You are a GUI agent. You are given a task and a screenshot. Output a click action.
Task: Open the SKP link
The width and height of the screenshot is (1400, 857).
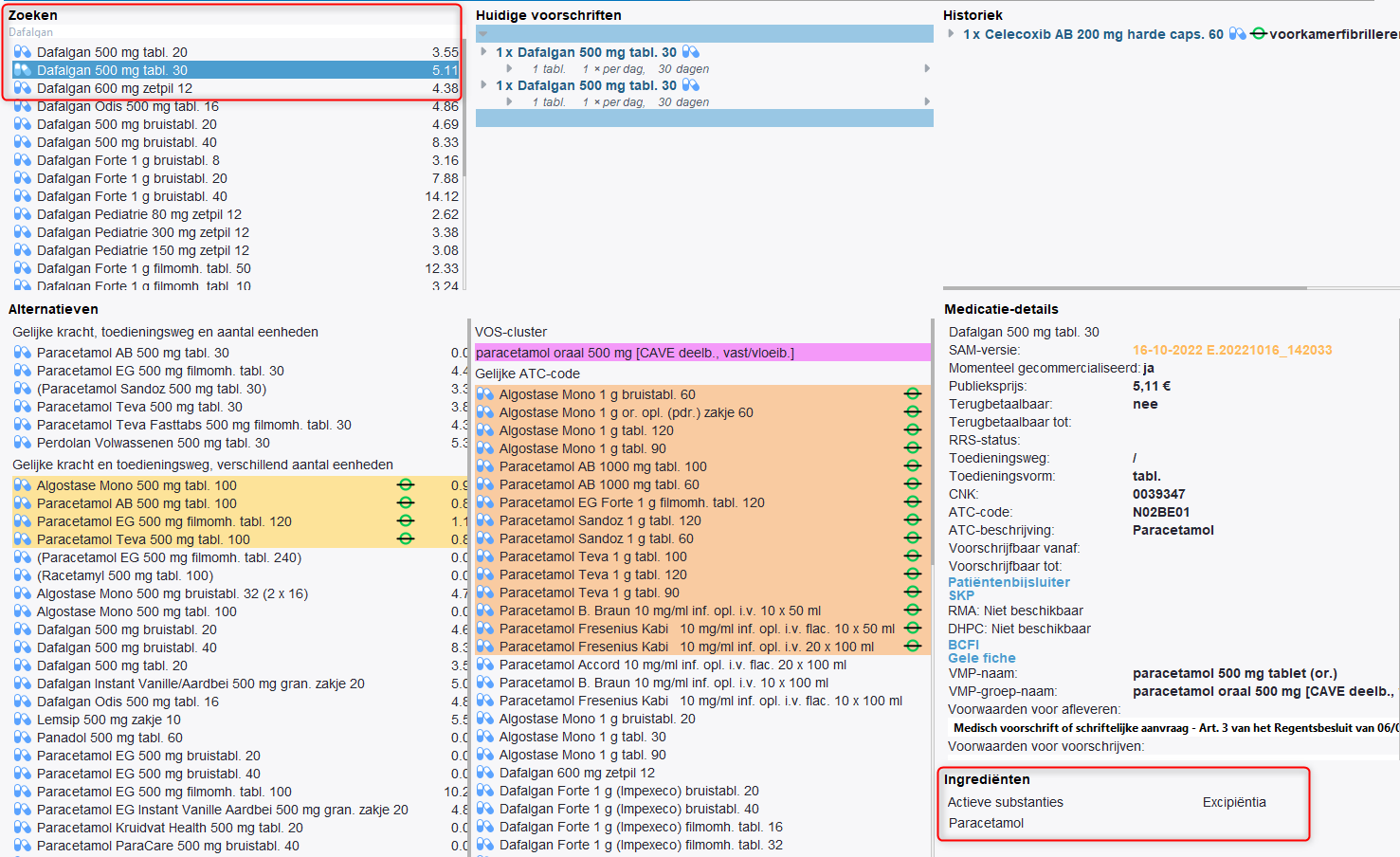tap(961, 595)
